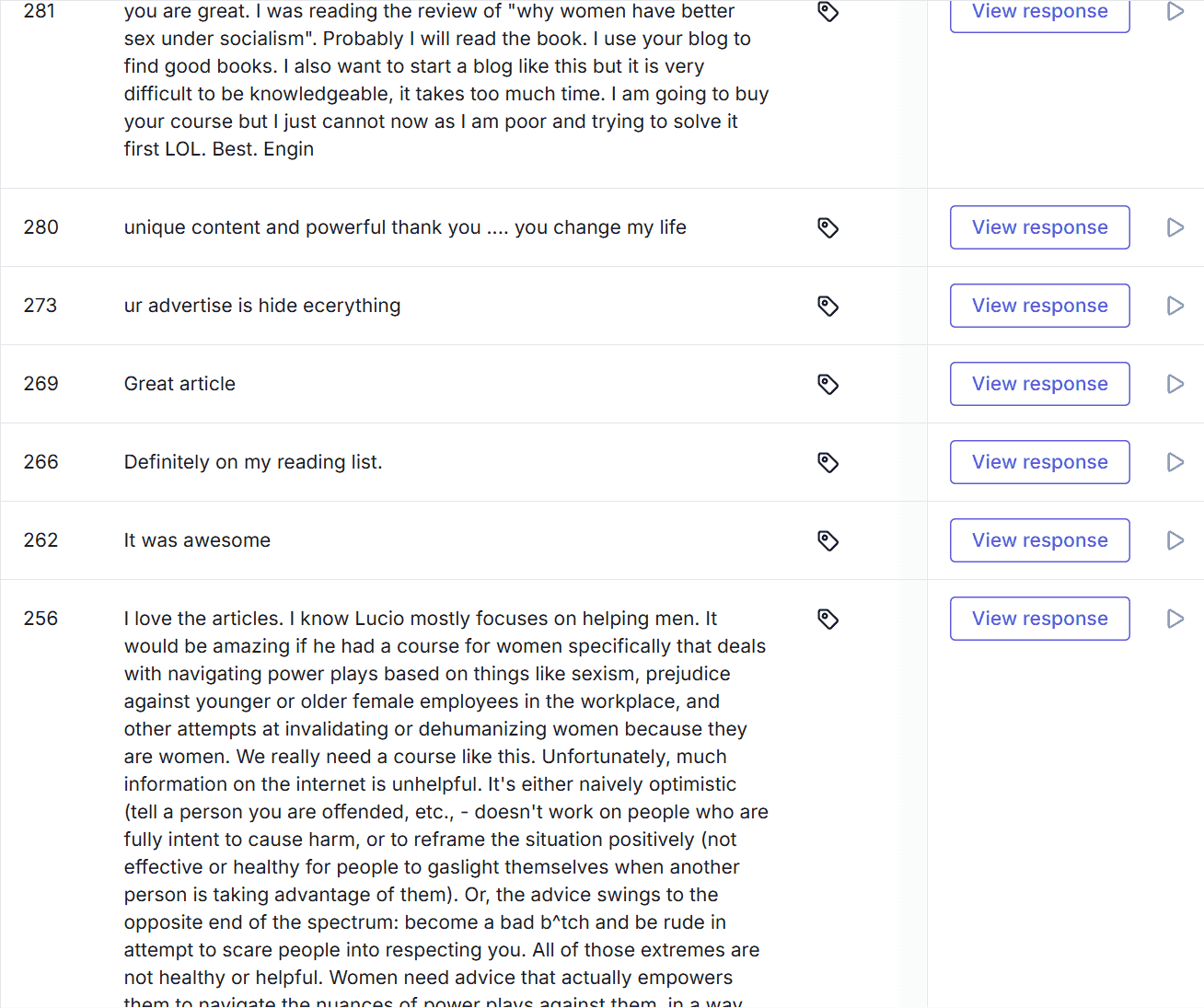This screenshot has width=1204, height=1008.
Task: Add a tag to response 269
Action: (x=828, y=384)
